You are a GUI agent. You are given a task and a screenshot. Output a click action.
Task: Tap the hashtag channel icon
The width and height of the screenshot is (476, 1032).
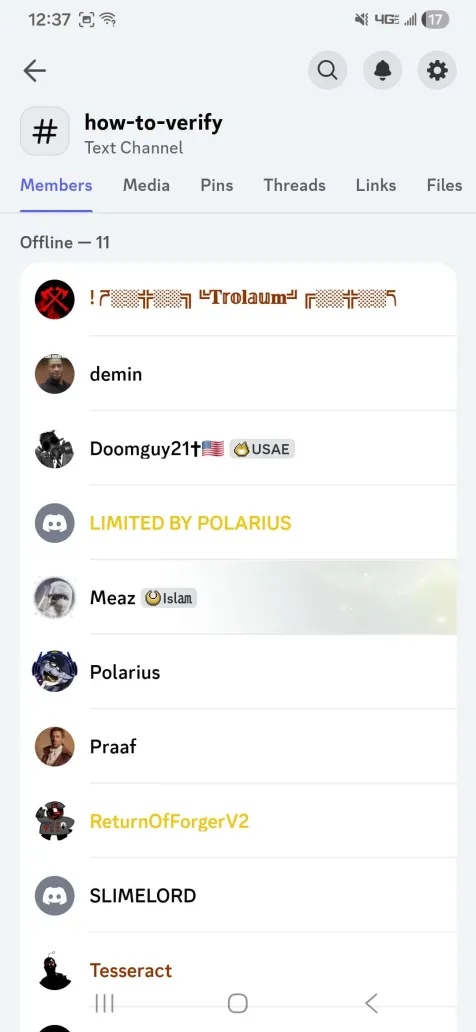[x=45, y=131]
